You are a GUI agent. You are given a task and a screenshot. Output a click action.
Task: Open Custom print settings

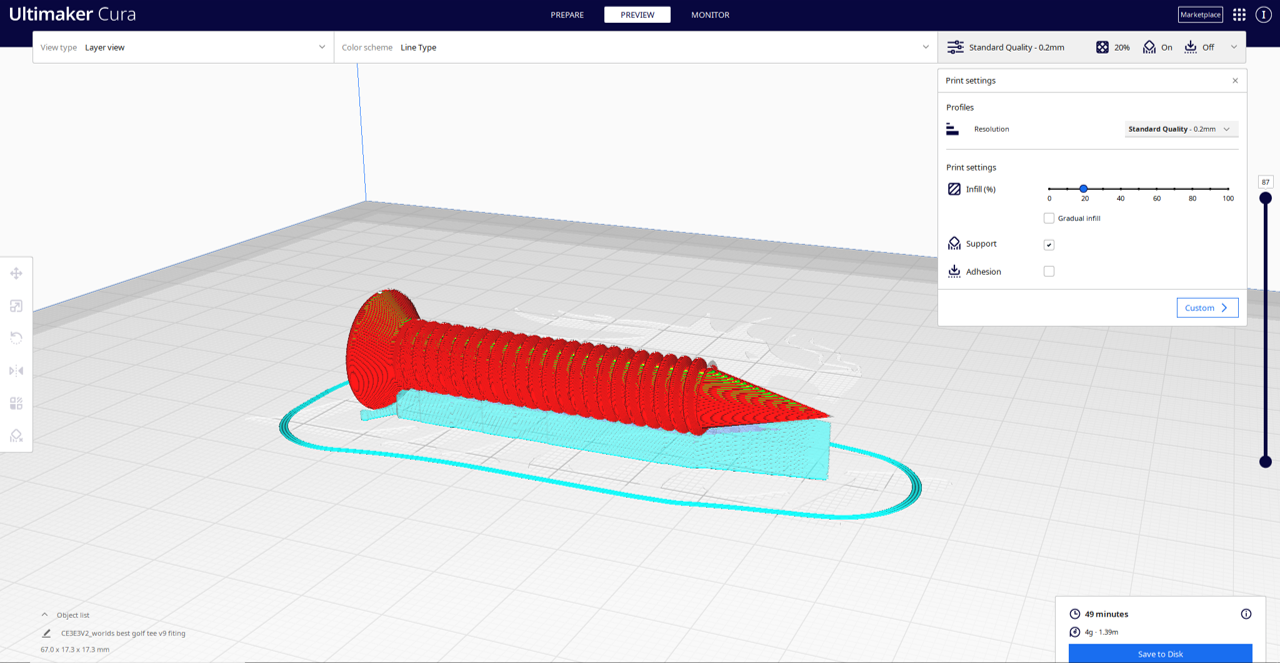tap(1207, 307)
